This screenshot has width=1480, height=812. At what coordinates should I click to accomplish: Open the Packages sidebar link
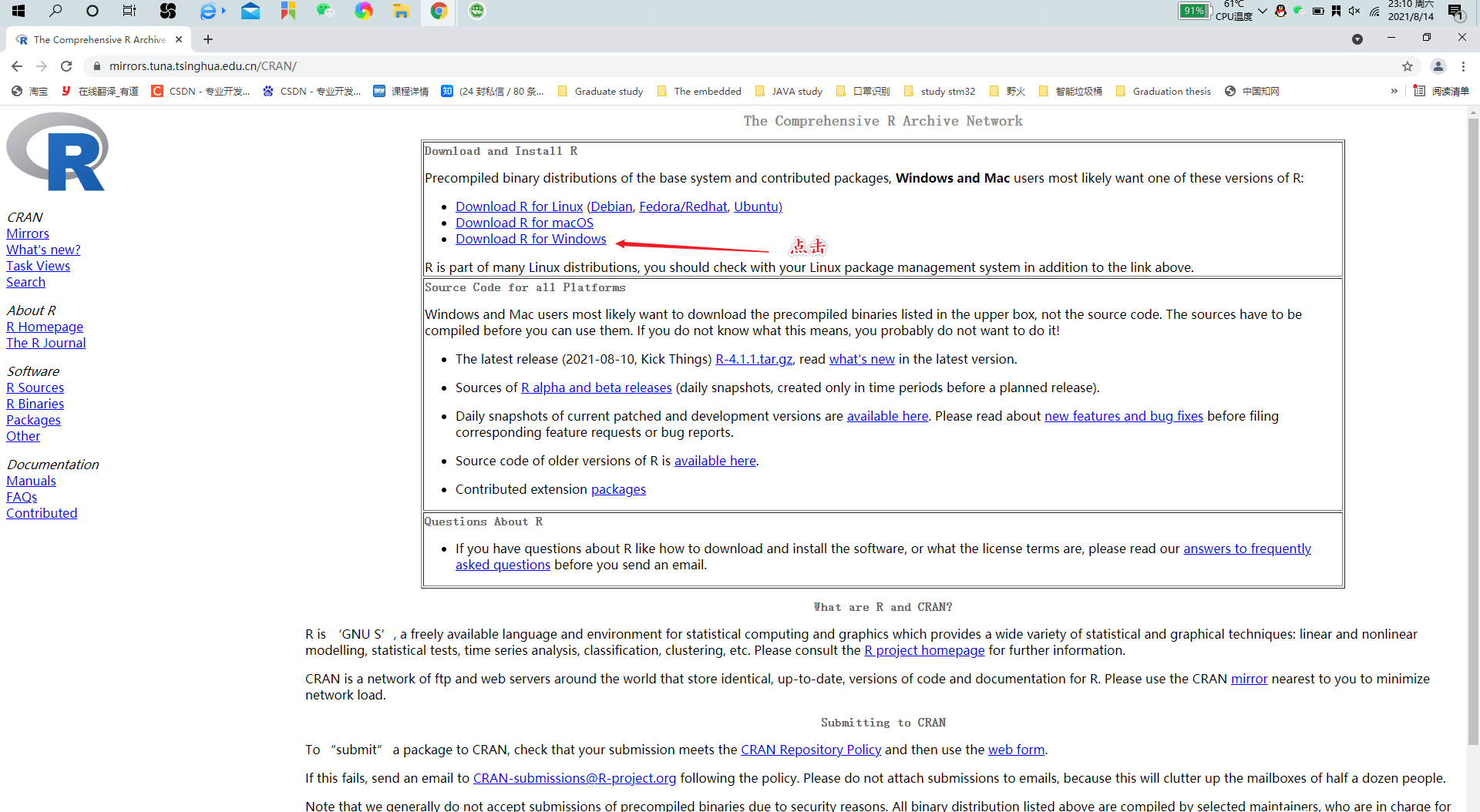[x=33, y=420]
